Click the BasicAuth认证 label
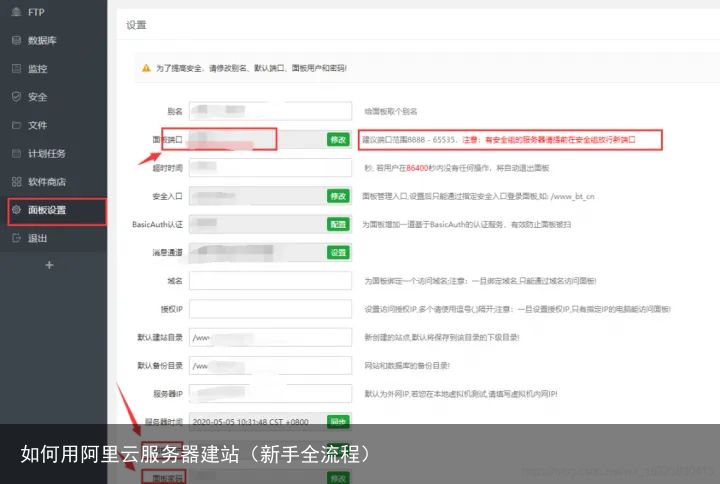Image resolution: width=720 pixels, height=484 pixels. [158, 225]
